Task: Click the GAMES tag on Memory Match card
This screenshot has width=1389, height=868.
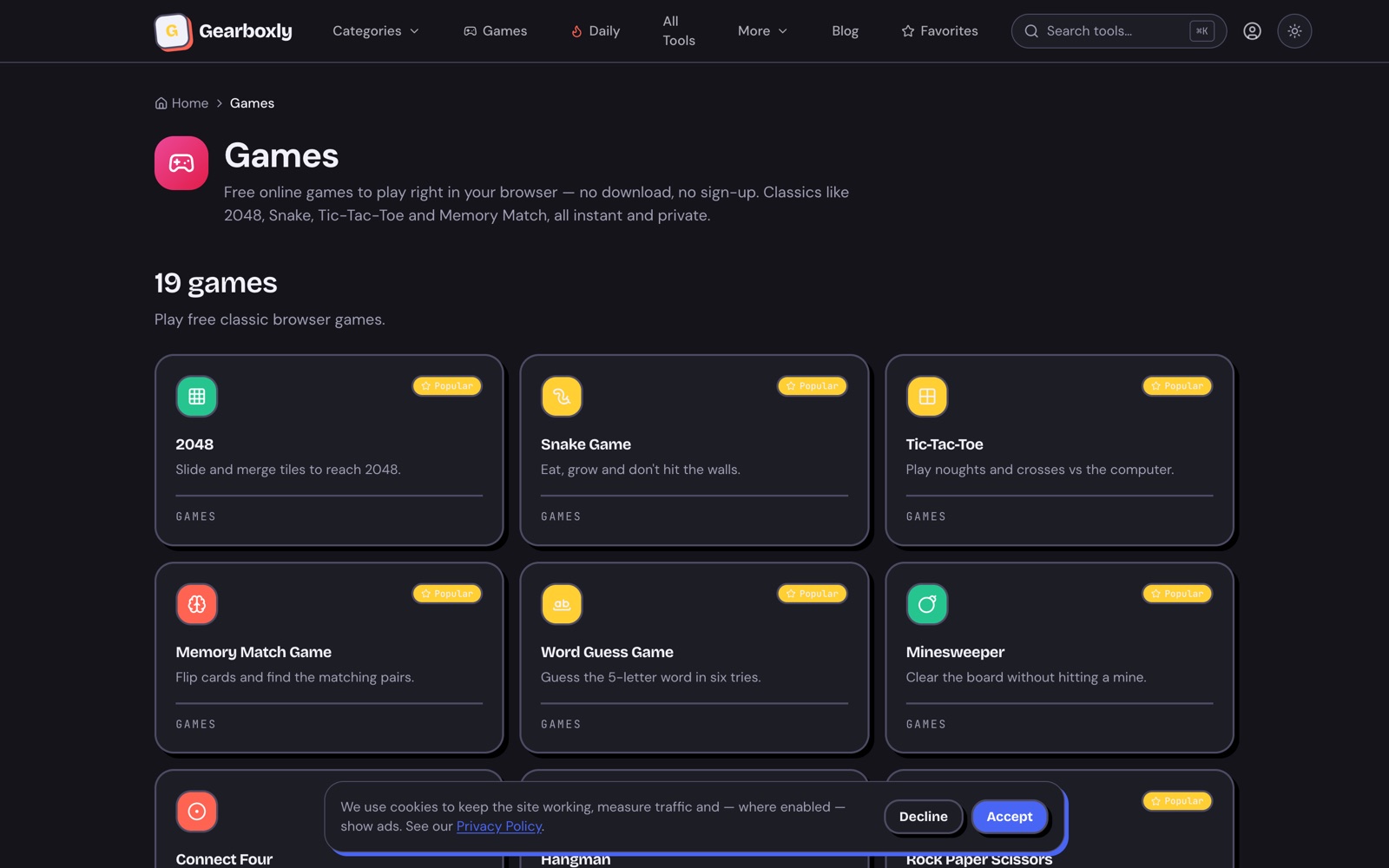Action: [x=196, y=724]
